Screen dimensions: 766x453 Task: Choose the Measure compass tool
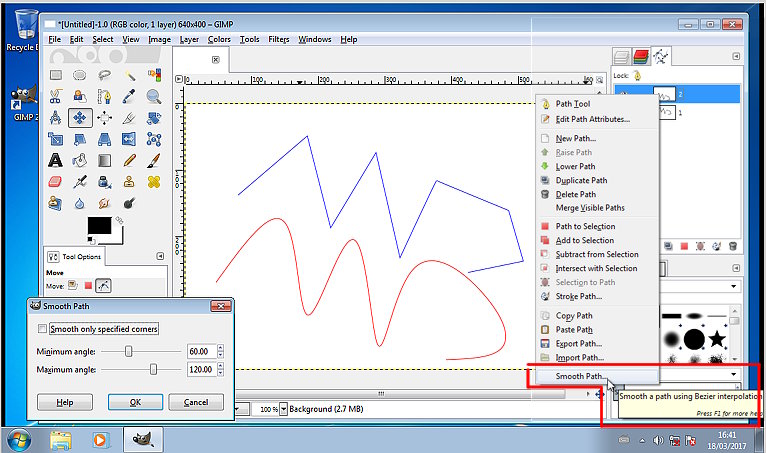(56, 118)
